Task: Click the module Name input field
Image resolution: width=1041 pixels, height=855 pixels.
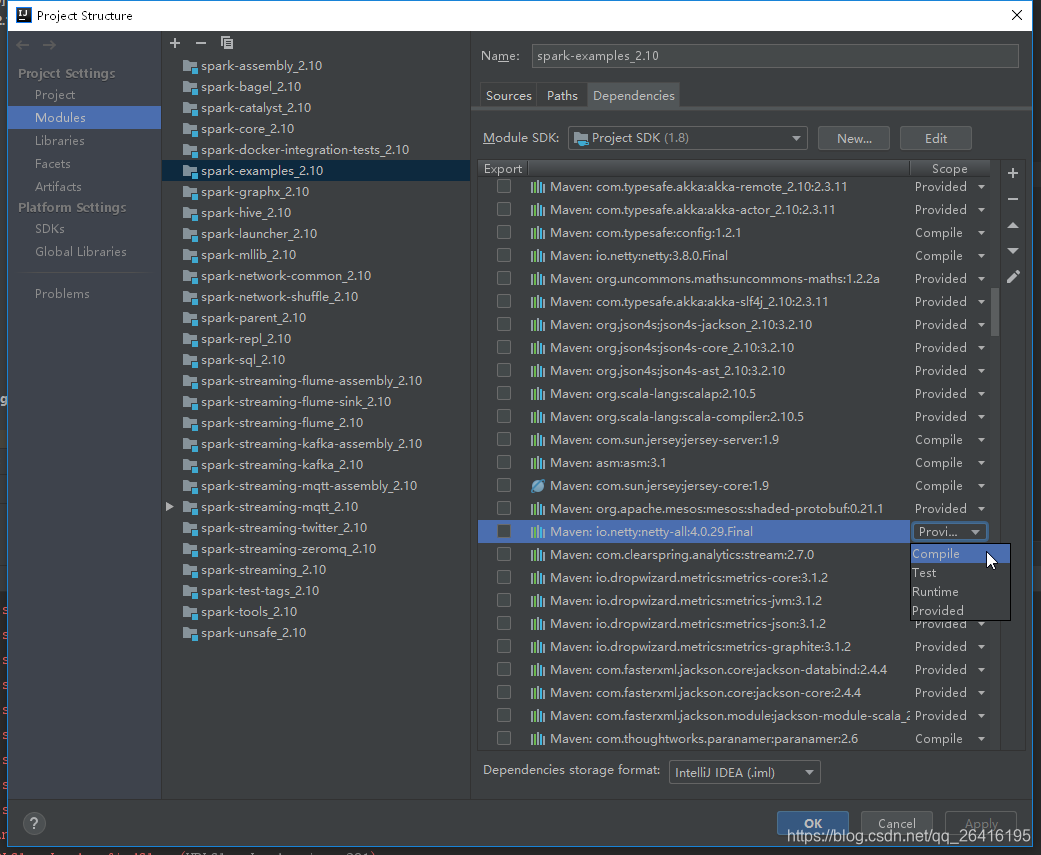Action: (775, 56)
